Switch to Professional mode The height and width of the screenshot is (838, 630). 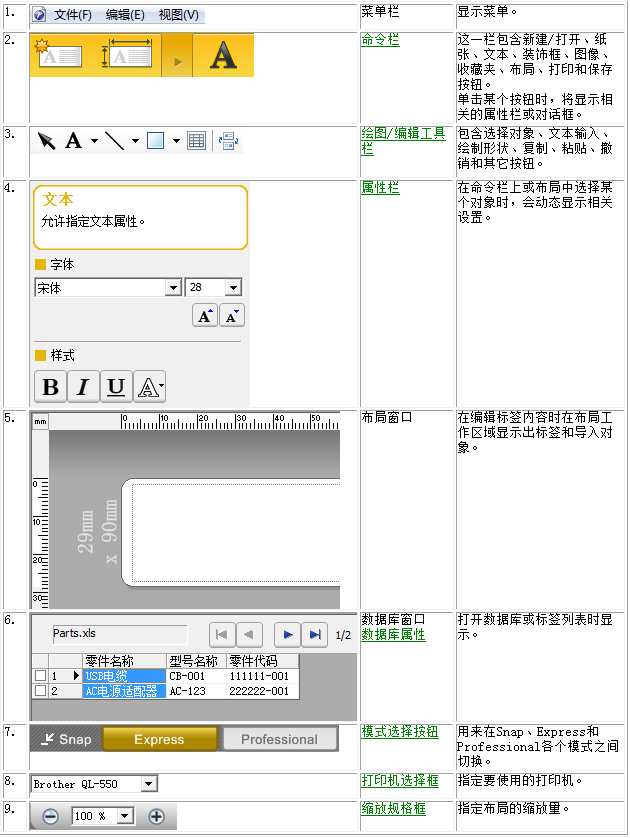point(279,740)
